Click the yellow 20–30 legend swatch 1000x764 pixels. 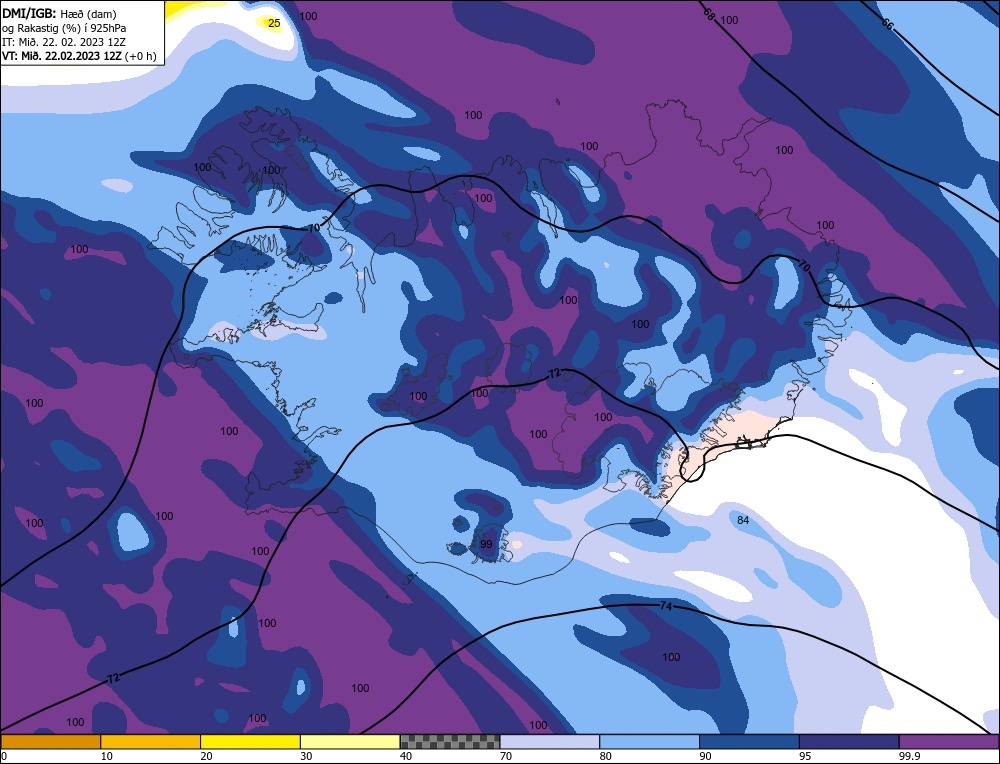(250, 742)
